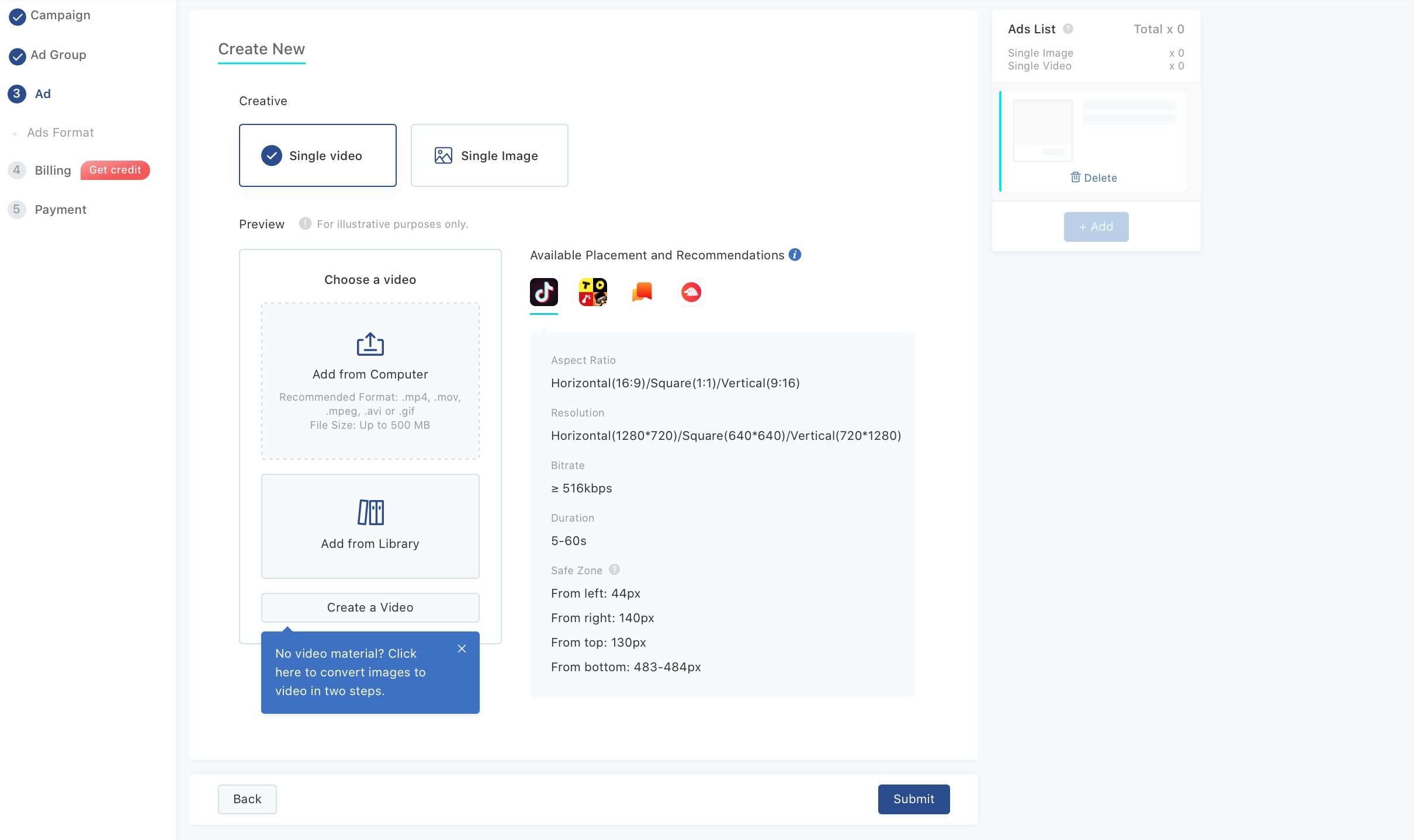The height and width of the screenshot is (840, 1414).
Task: Click the upload icon for Add from Computer
Action: 370,344
